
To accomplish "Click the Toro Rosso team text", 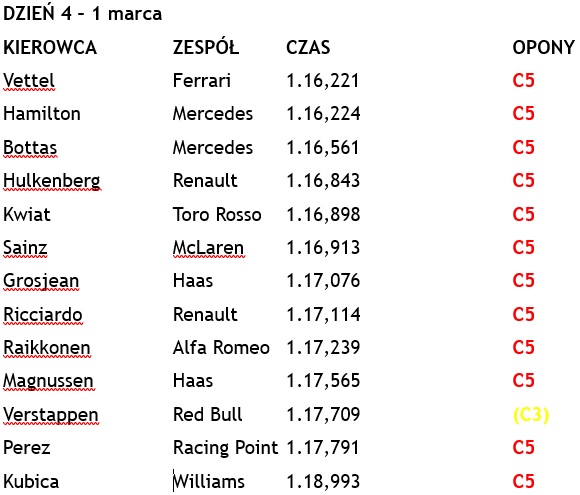I will pyautogui.click(x=217, y=215).
